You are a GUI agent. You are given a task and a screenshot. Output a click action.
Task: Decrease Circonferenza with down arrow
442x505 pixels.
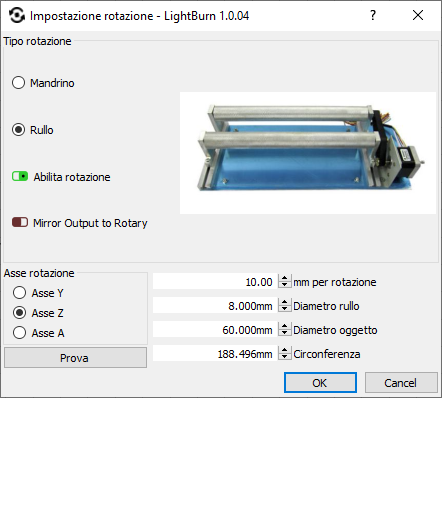tap(284, 358)
